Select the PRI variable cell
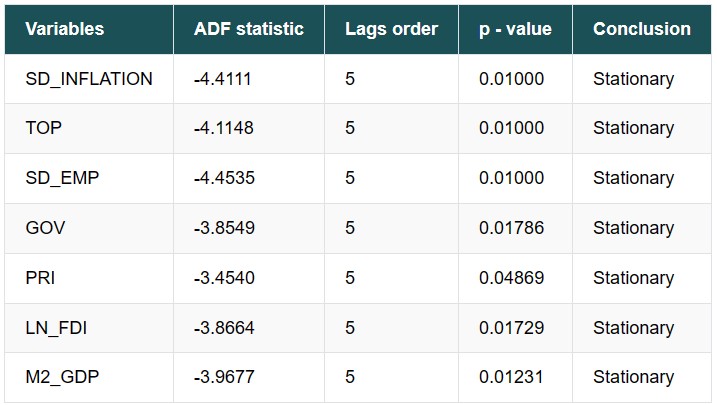Viewport: 717px width, 405px height. pyautogui.click(x=89, y=278)
